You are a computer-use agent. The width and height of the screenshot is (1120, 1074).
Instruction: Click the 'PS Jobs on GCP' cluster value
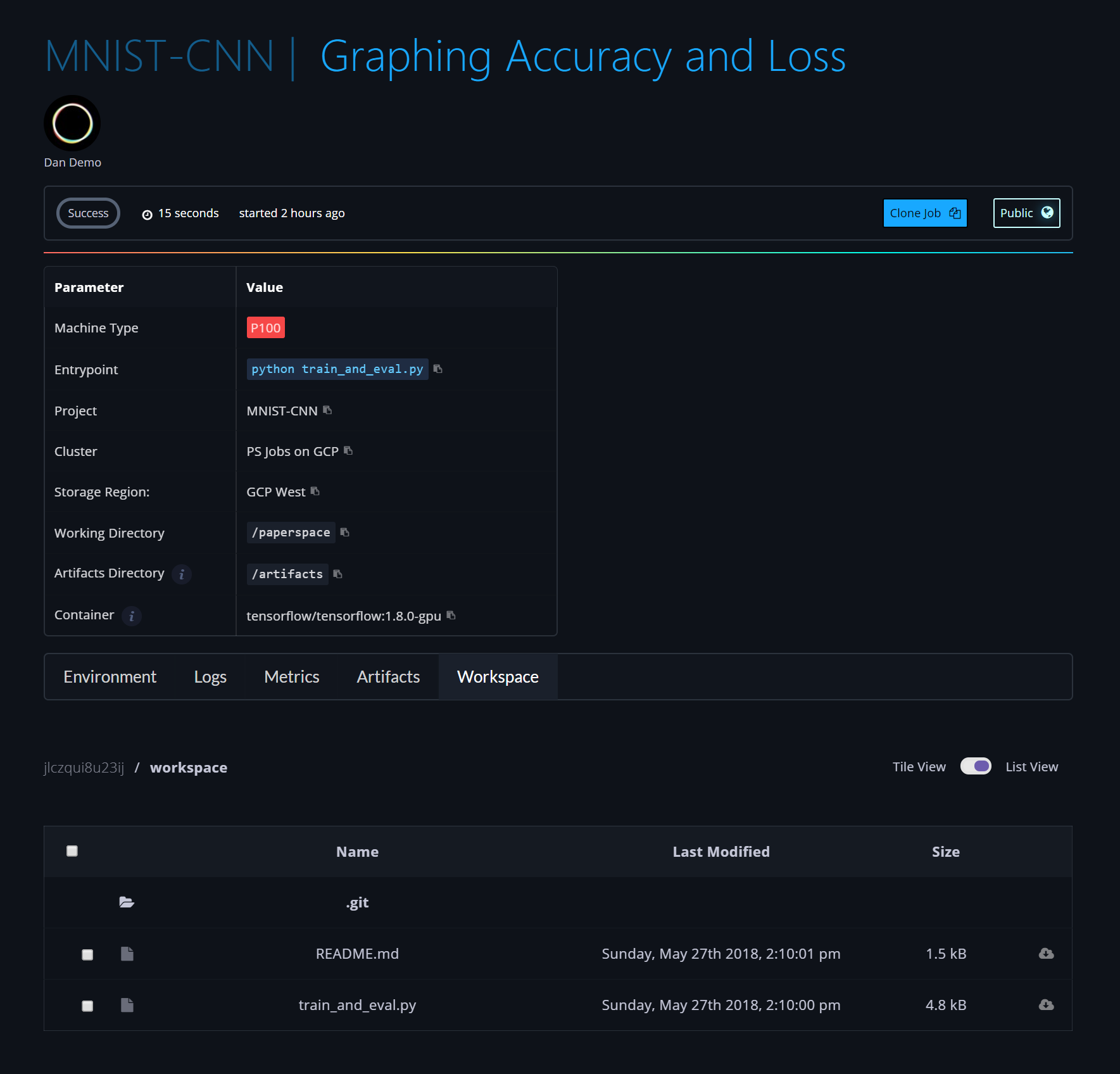[293, 452]
